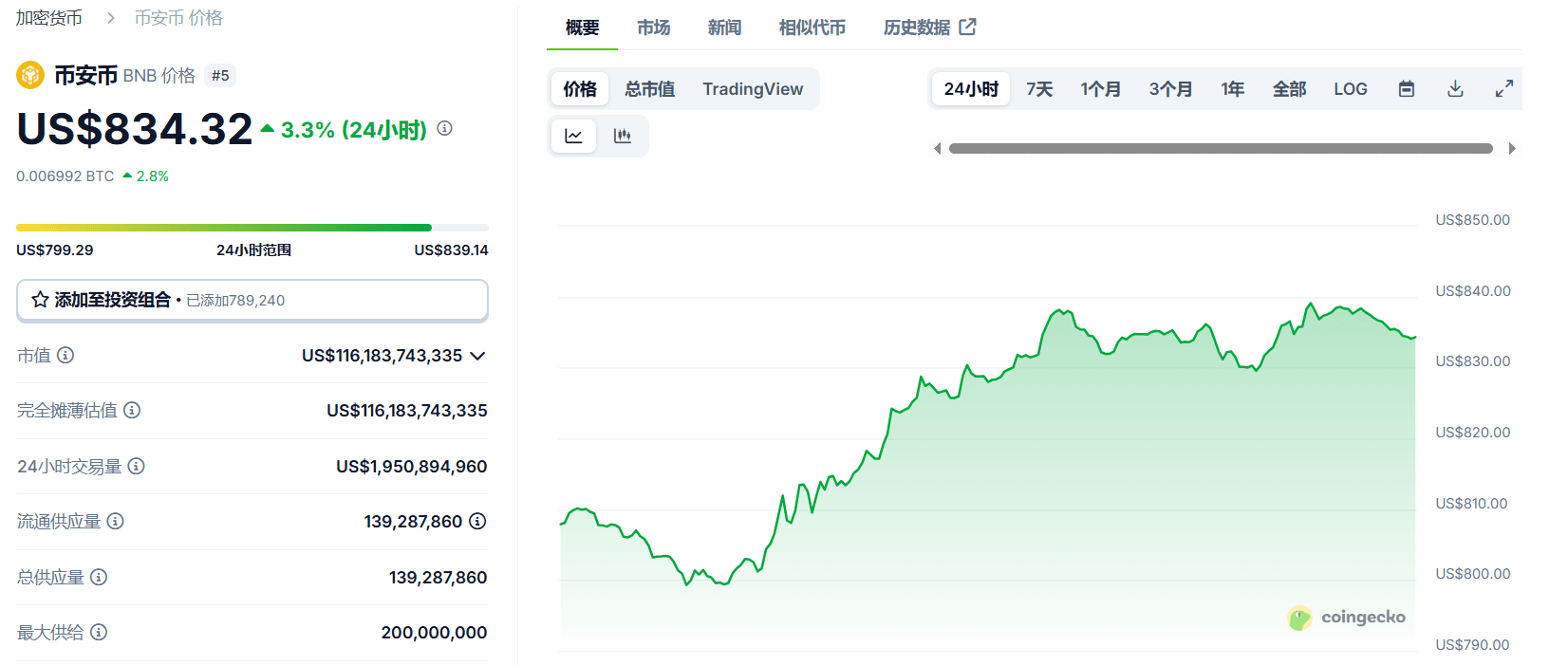This screenshot has height=665, width=1568.
Task: Open info icon next to 24小时 change
Action: coord(444,128)
